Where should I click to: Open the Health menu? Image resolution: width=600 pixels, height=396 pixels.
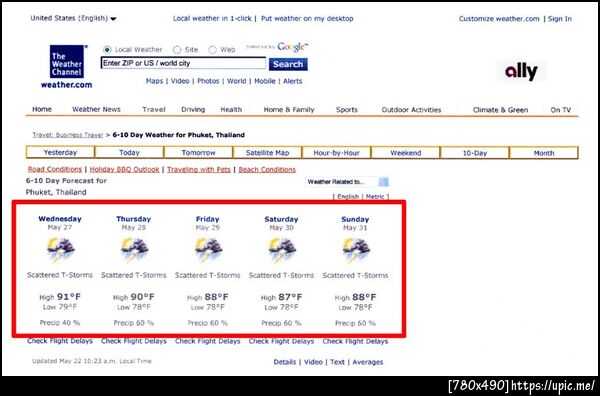231,109
